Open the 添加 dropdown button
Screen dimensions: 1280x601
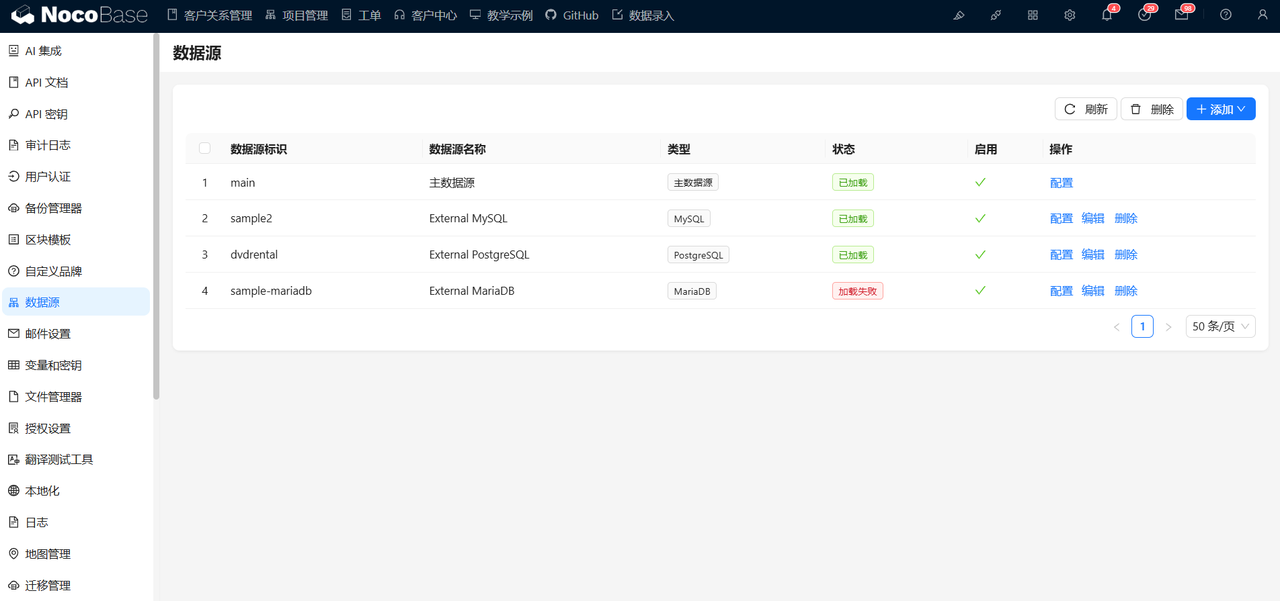(1220, 108)
